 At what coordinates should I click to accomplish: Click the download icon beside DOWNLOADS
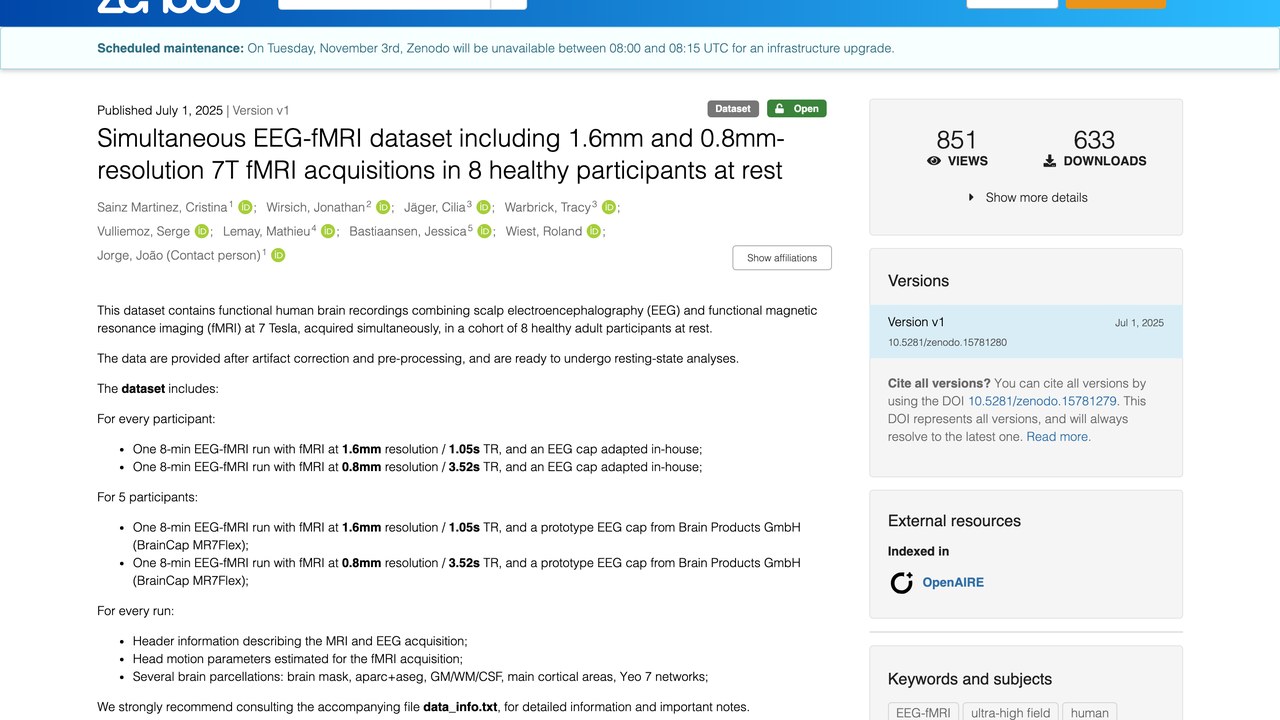click(x=1050, y=161)
